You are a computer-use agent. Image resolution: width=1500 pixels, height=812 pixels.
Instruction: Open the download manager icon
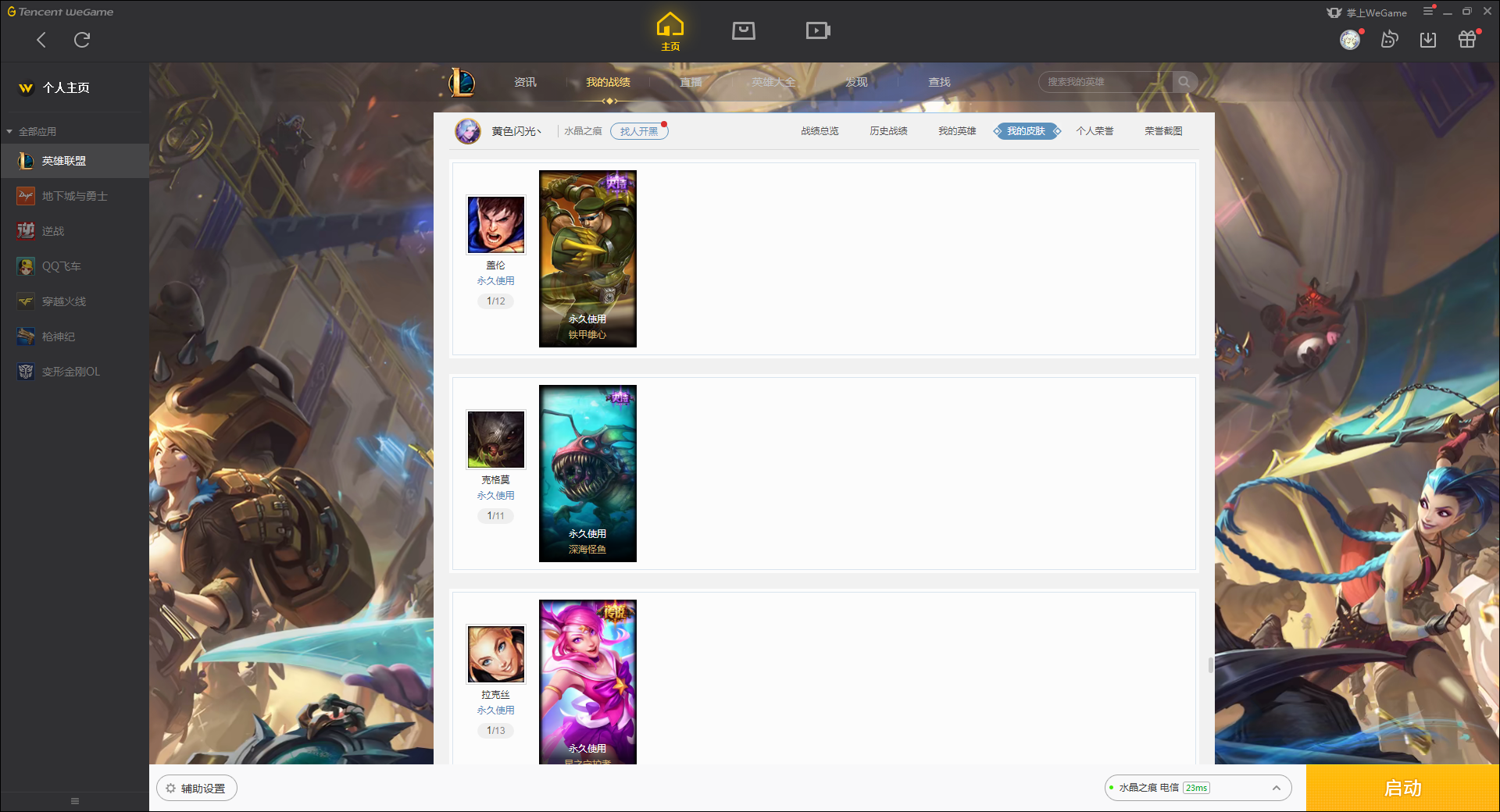[1428, 40]
